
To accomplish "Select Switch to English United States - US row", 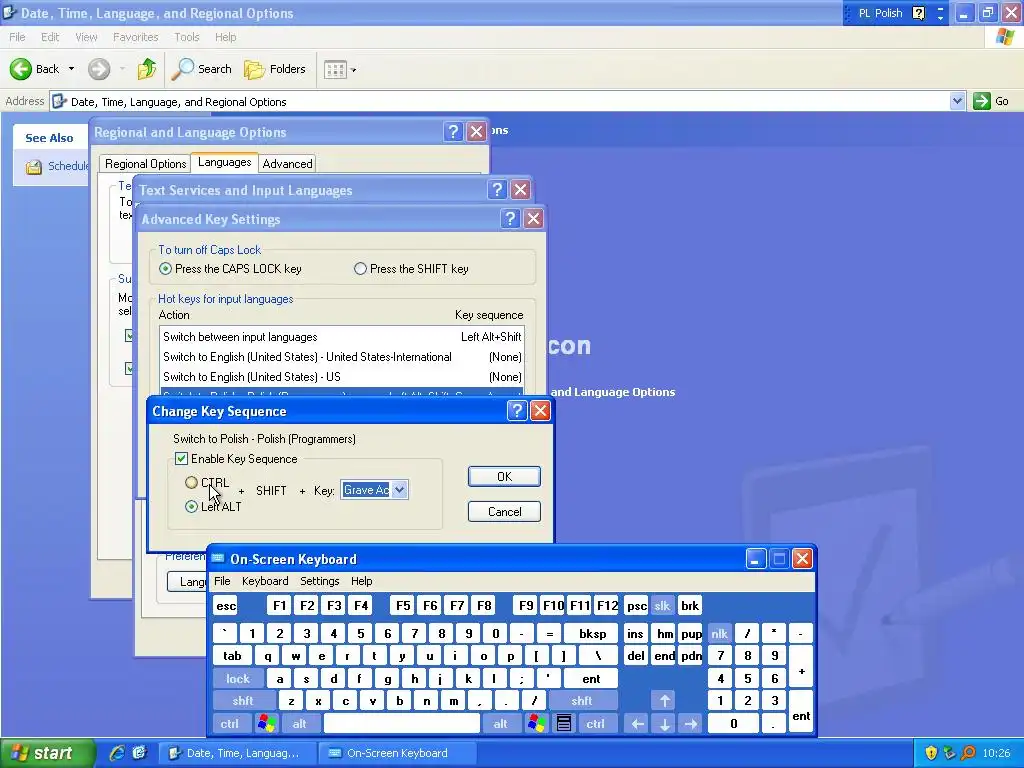I will 342,377.
